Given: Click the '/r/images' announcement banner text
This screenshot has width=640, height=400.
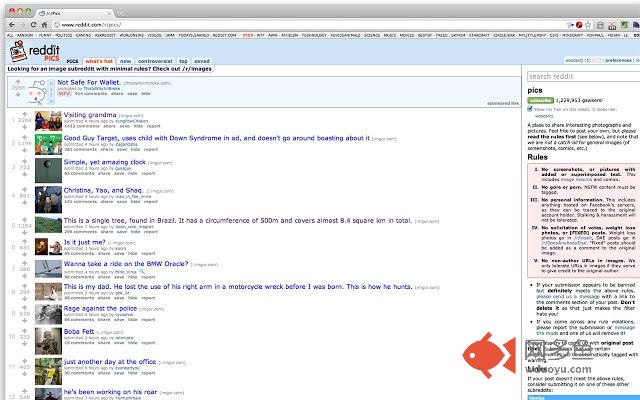Looking at the screenshot, I should (110, 69).
